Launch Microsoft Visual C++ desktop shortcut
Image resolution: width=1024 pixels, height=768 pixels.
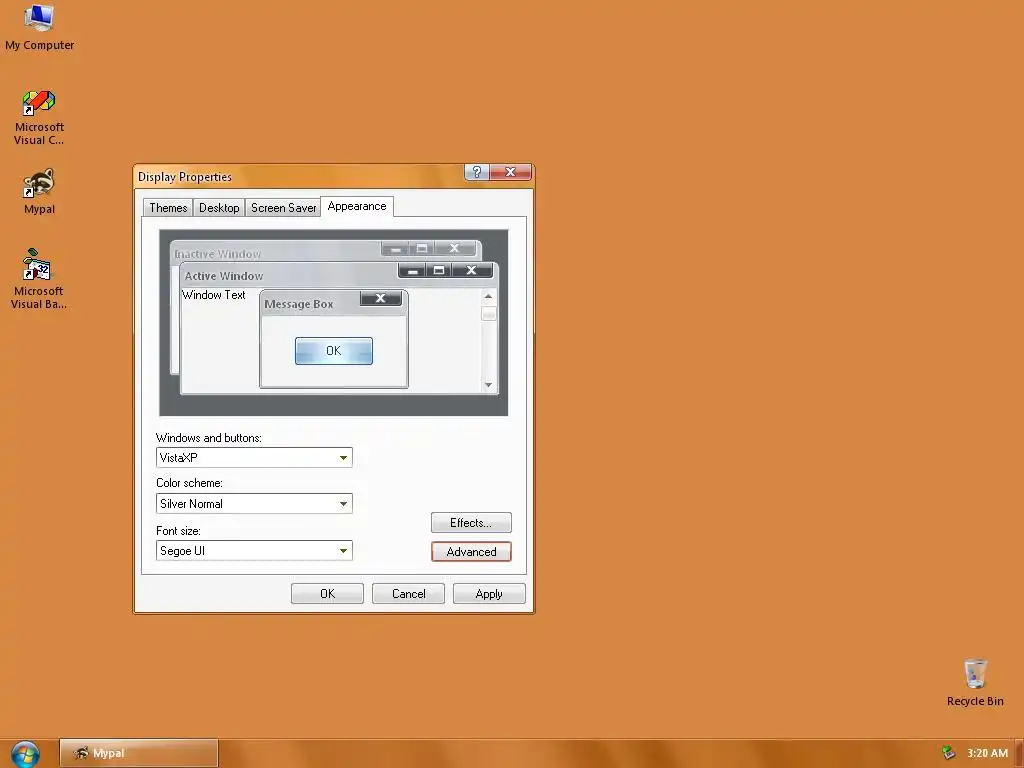coord(39,118)
